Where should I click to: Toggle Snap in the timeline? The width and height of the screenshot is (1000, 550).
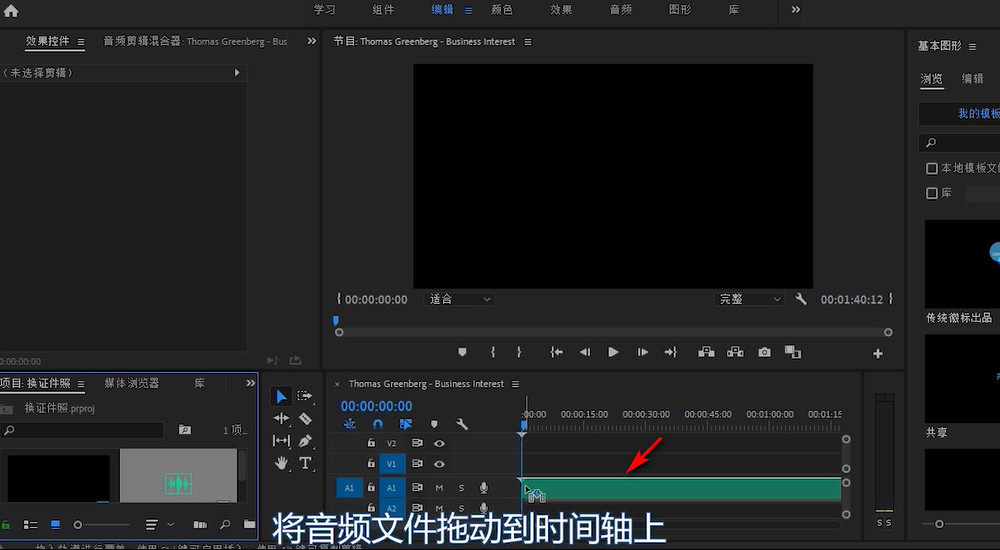click(378, 424)
